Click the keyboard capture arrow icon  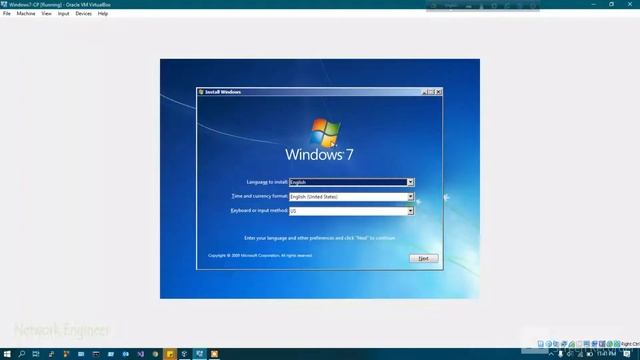click(617, 344)
